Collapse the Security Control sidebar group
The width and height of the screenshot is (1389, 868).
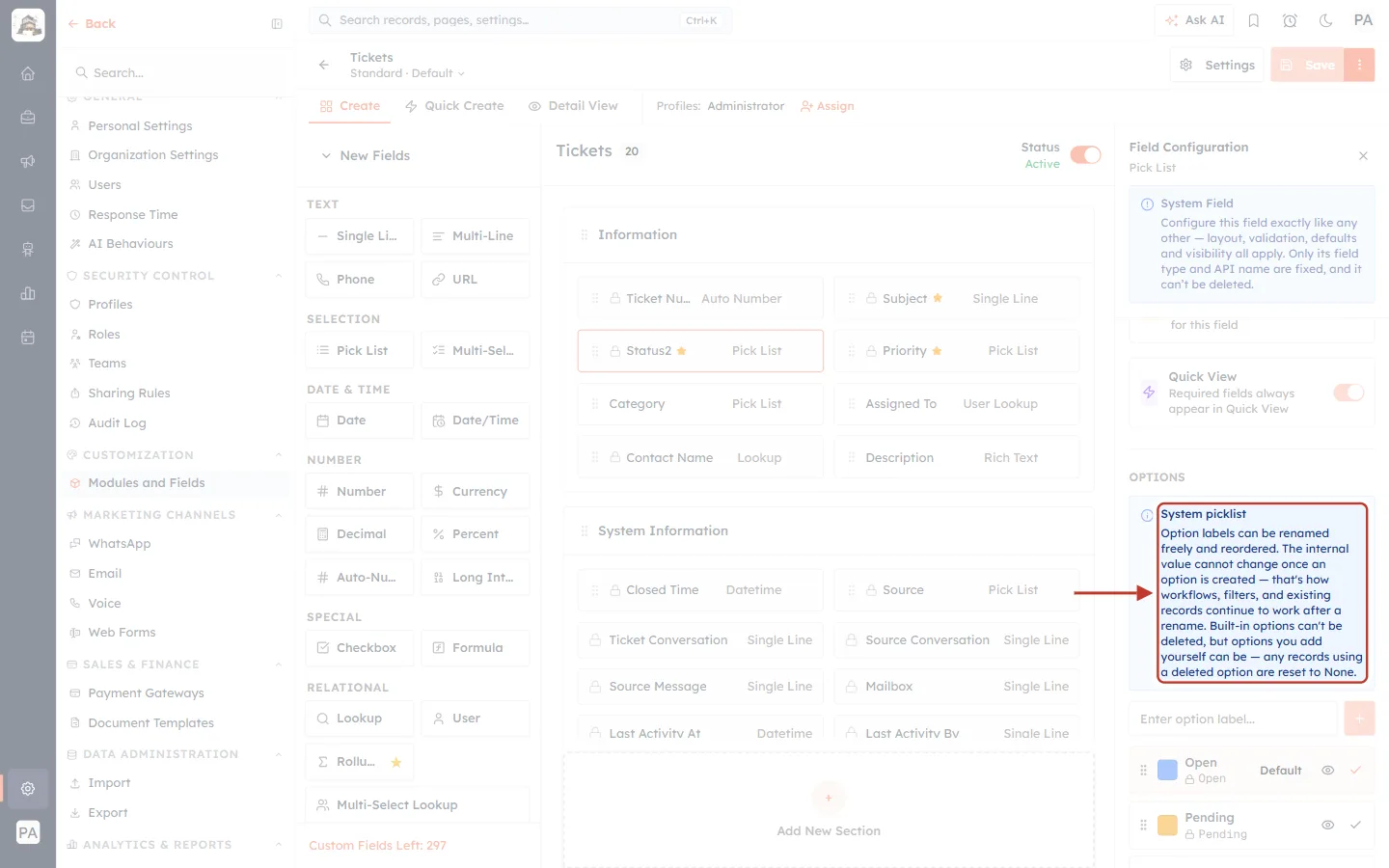click(279, 276)
